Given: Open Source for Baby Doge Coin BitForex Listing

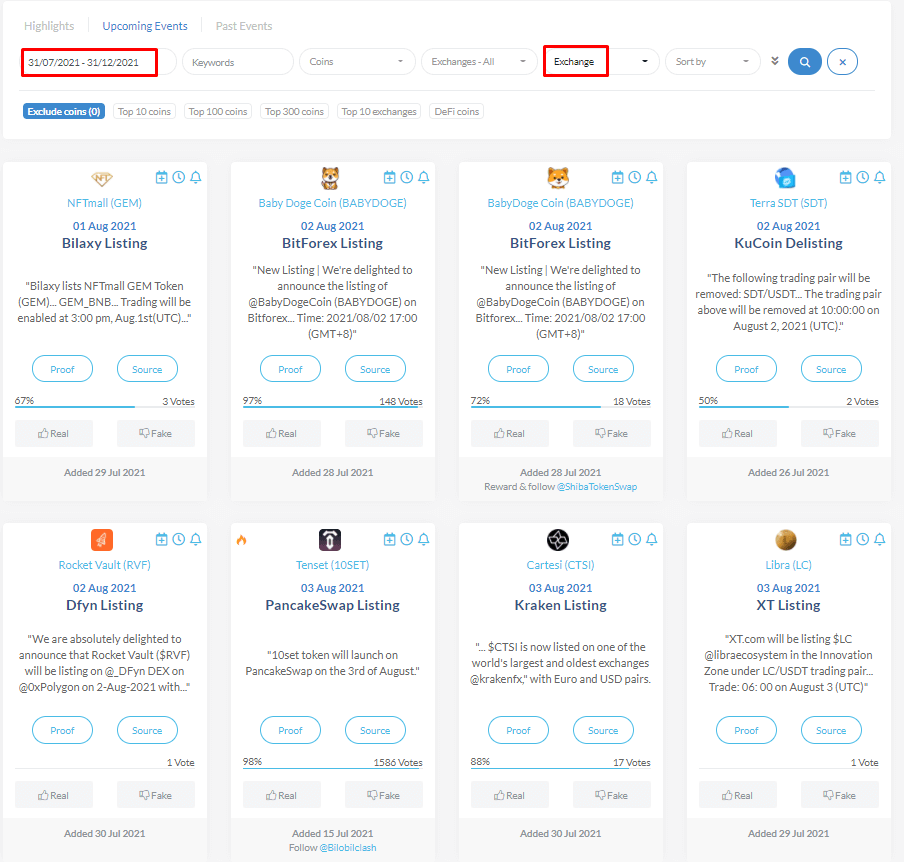Looking at the screenshot, I should [x=375, y=369].
